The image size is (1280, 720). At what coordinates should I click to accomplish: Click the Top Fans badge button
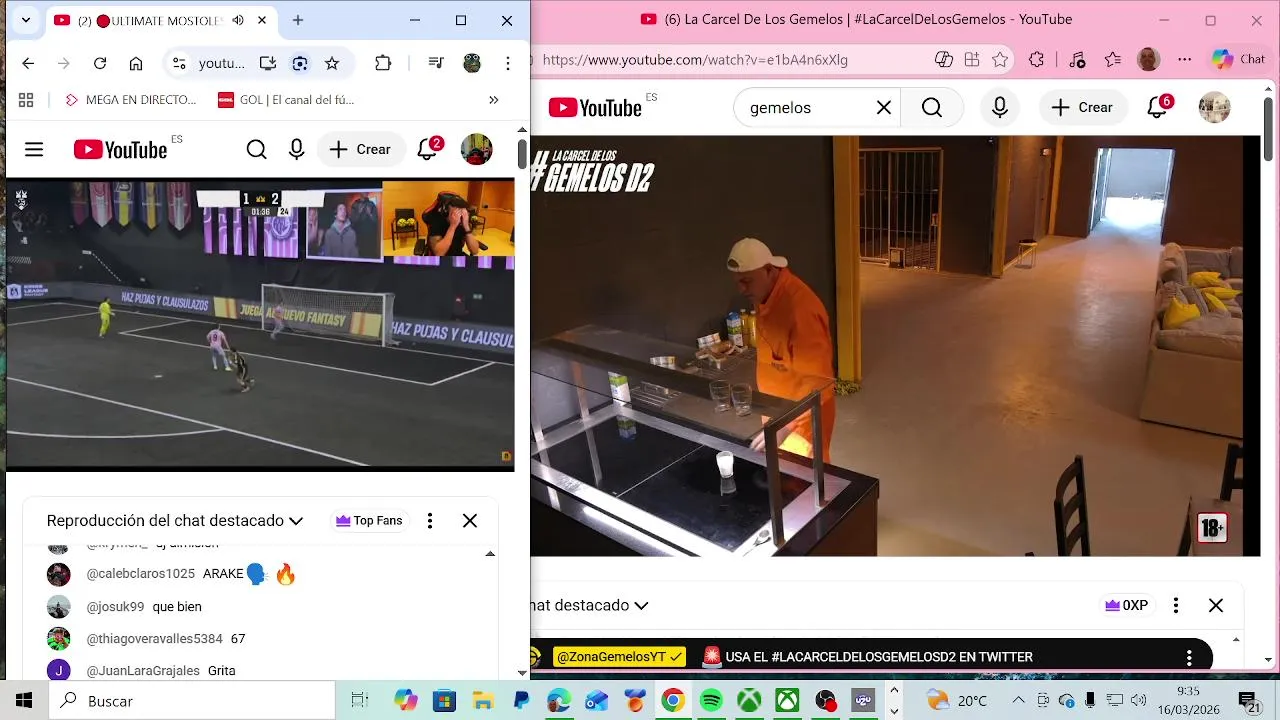(369, 521)
